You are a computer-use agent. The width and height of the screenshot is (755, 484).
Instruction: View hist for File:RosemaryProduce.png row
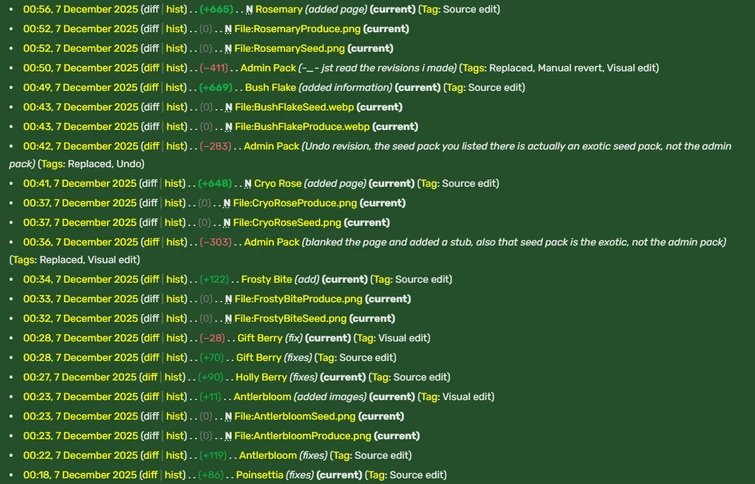175,29
